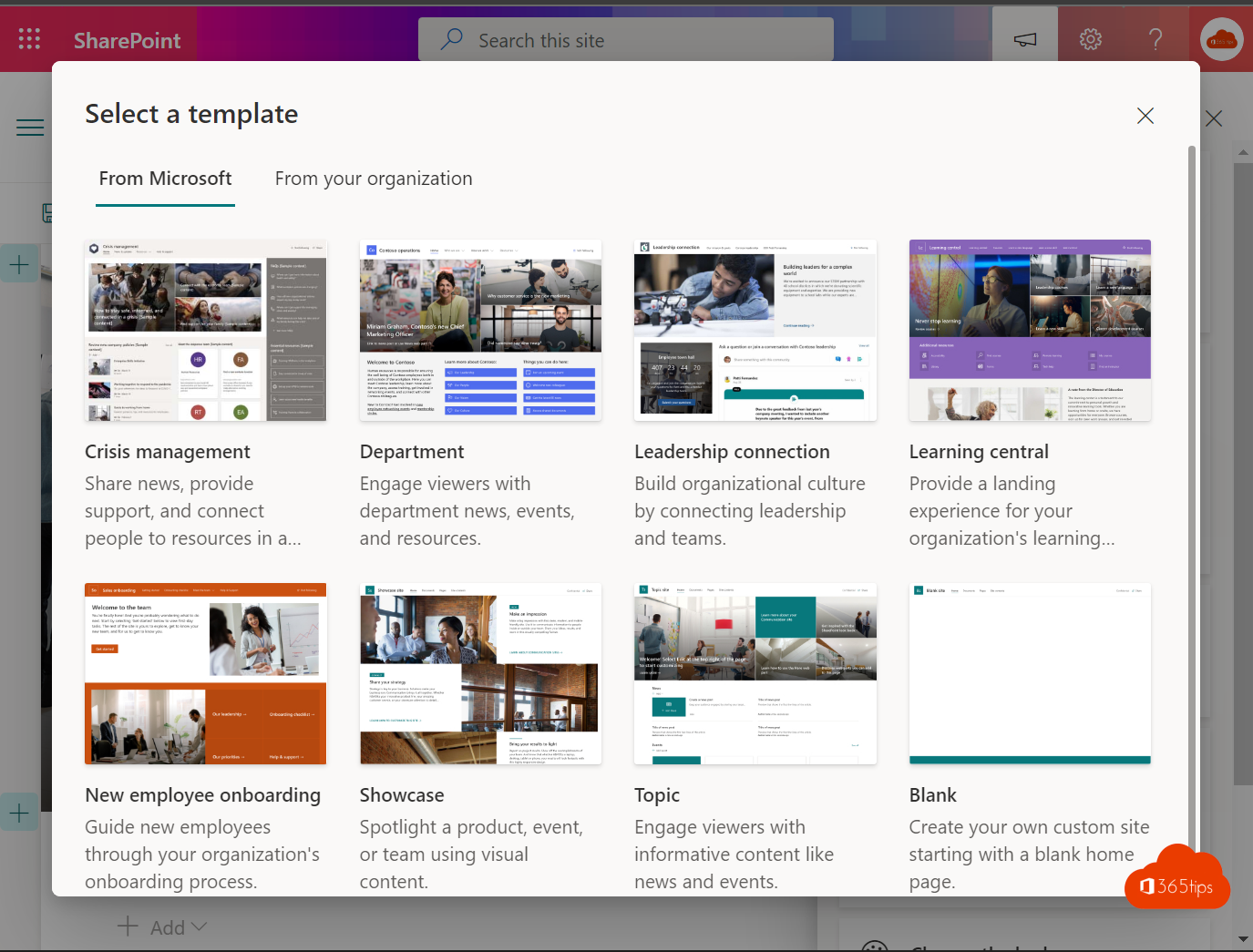Select the Leadership connection template

click(755, 330)
